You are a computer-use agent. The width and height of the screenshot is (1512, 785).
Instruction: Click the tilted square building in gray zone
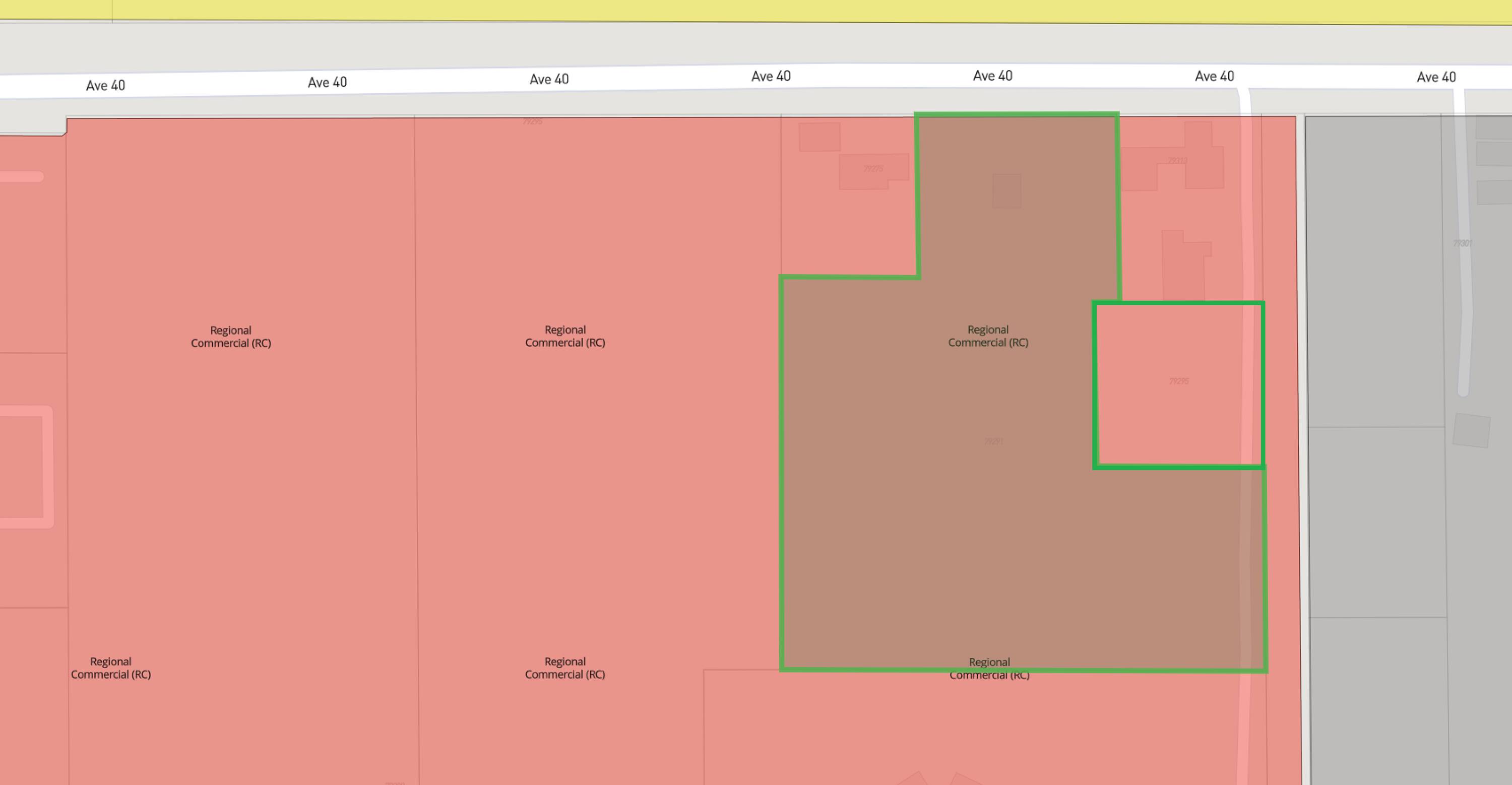pyautogui.click(x=1471, y=431)
